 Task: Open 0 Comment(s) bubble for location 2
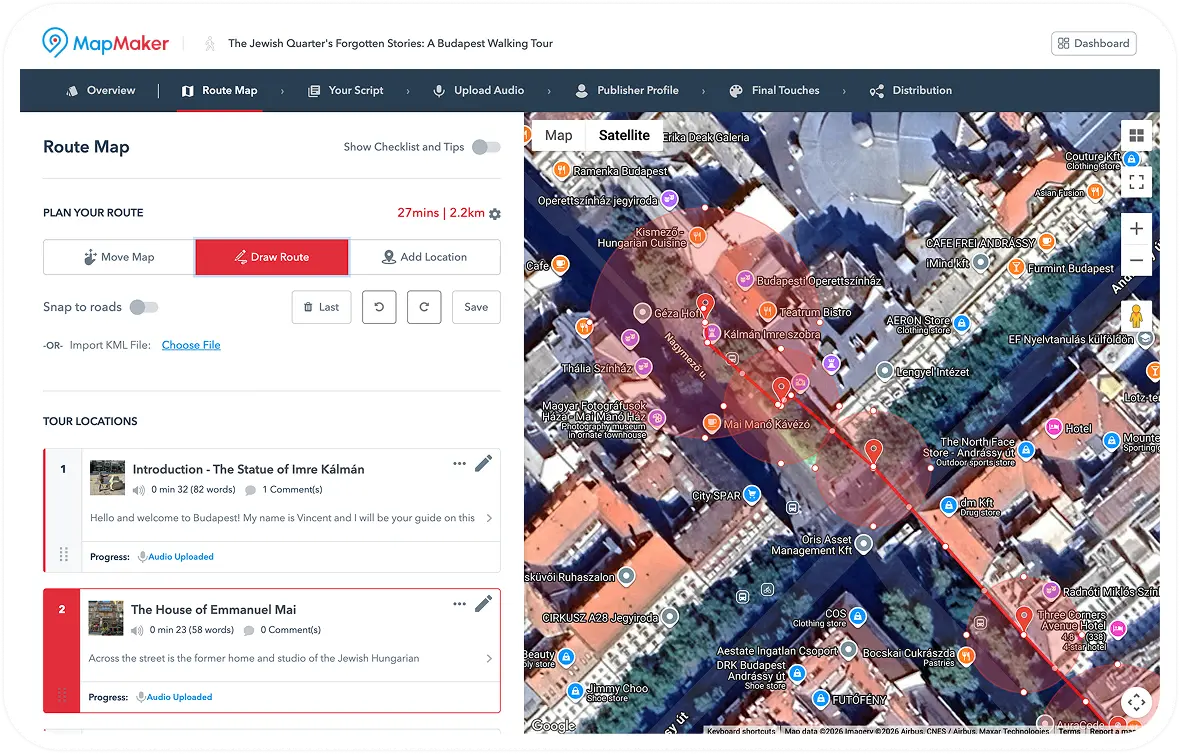(x=249, y=631)
